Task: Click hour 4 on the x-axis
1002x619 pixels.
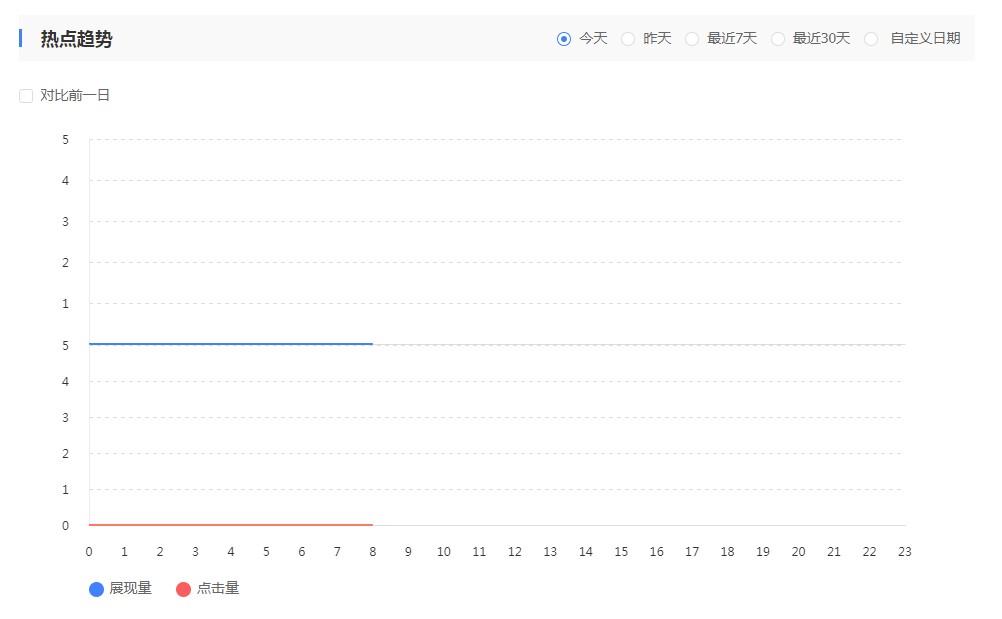Action: 231,552
